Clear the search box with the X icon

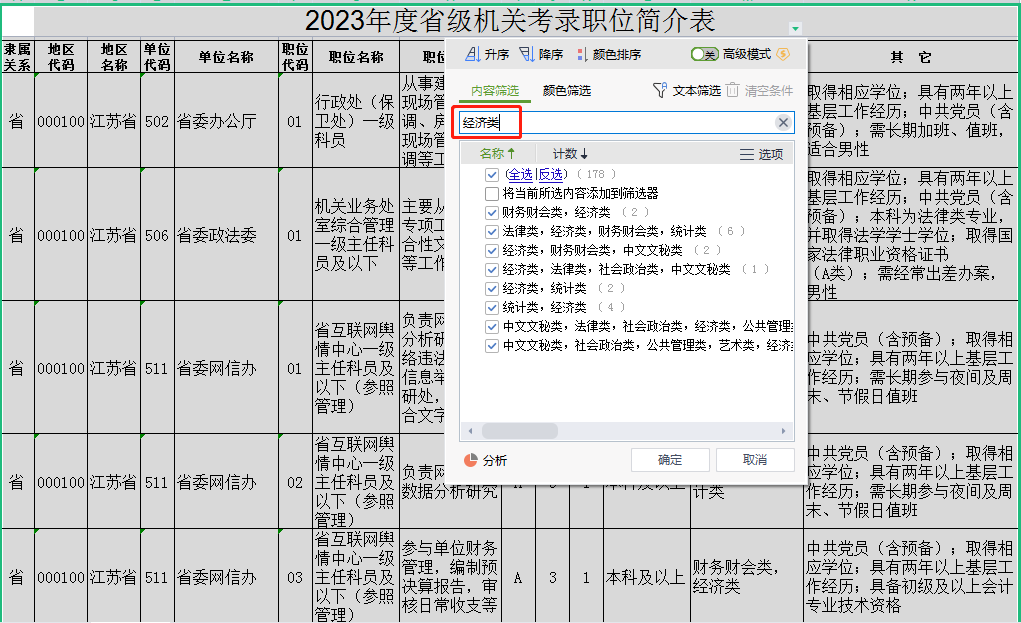[x=783, y=122]
